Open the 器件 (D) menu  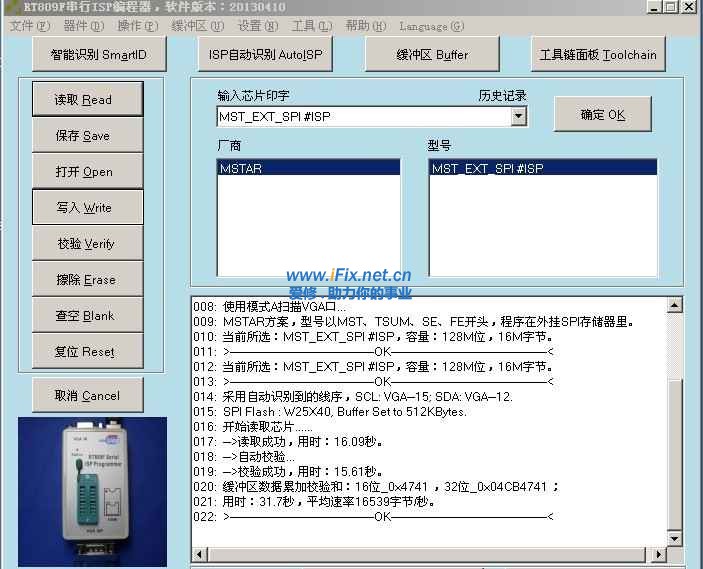(x=83, y=26)
